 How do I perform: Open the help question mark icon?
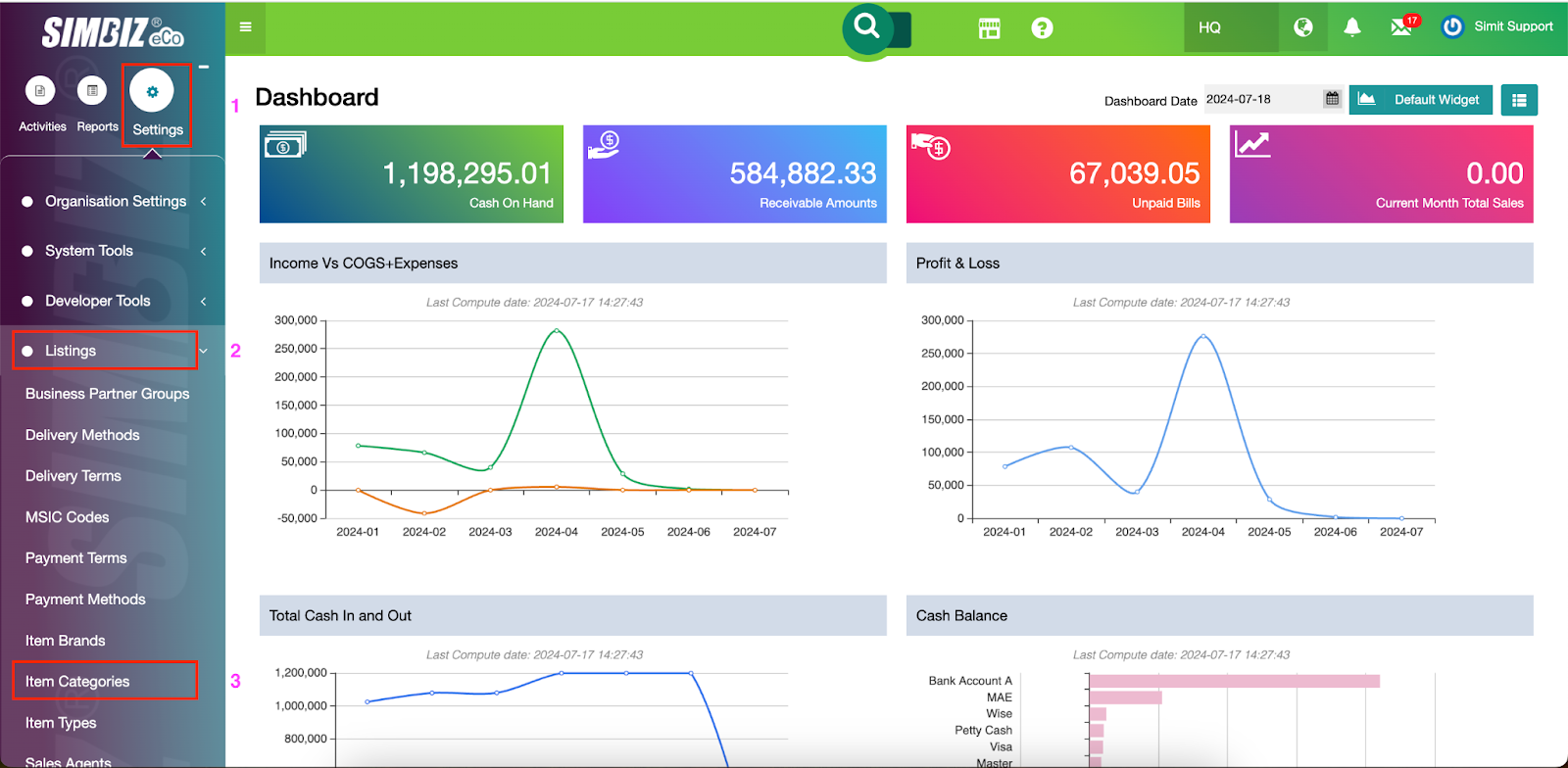(x=1042, y=28)
